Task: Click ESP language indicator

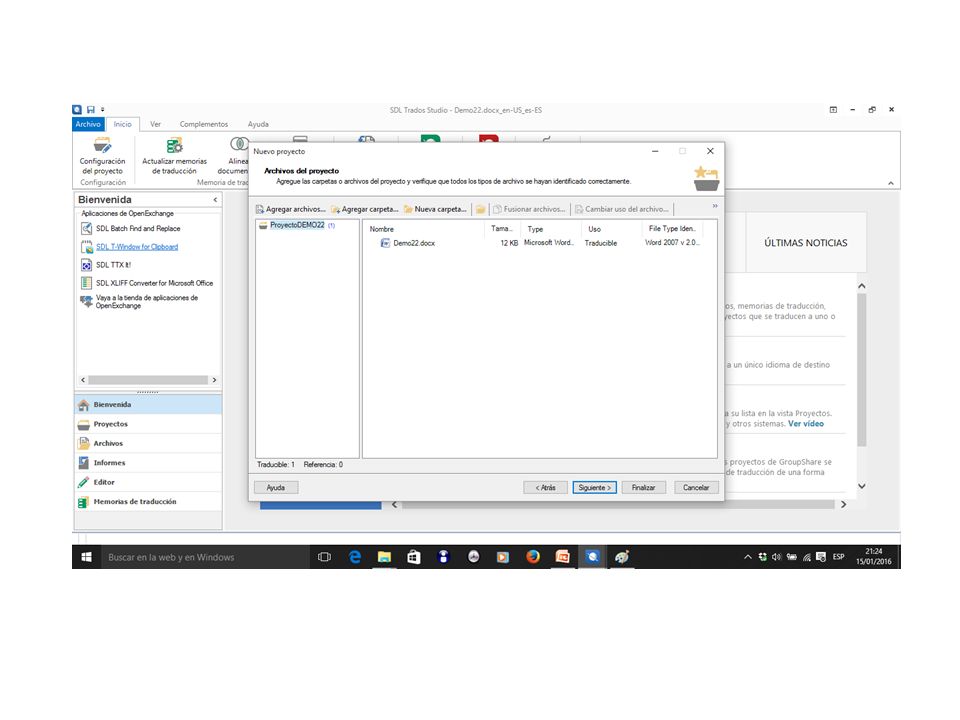Action: [838, 557]
